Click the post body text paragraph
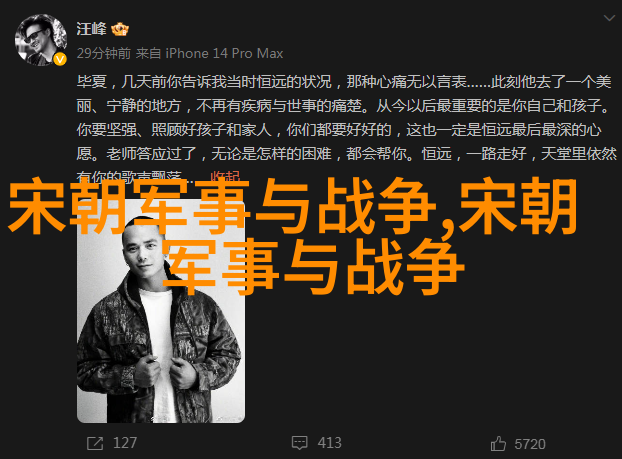 coord(346,129)
